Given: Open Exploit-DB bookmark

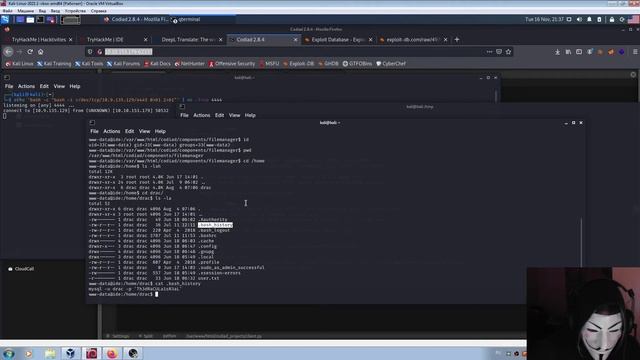Looking at the screenshot, I should tap(298, 64).
